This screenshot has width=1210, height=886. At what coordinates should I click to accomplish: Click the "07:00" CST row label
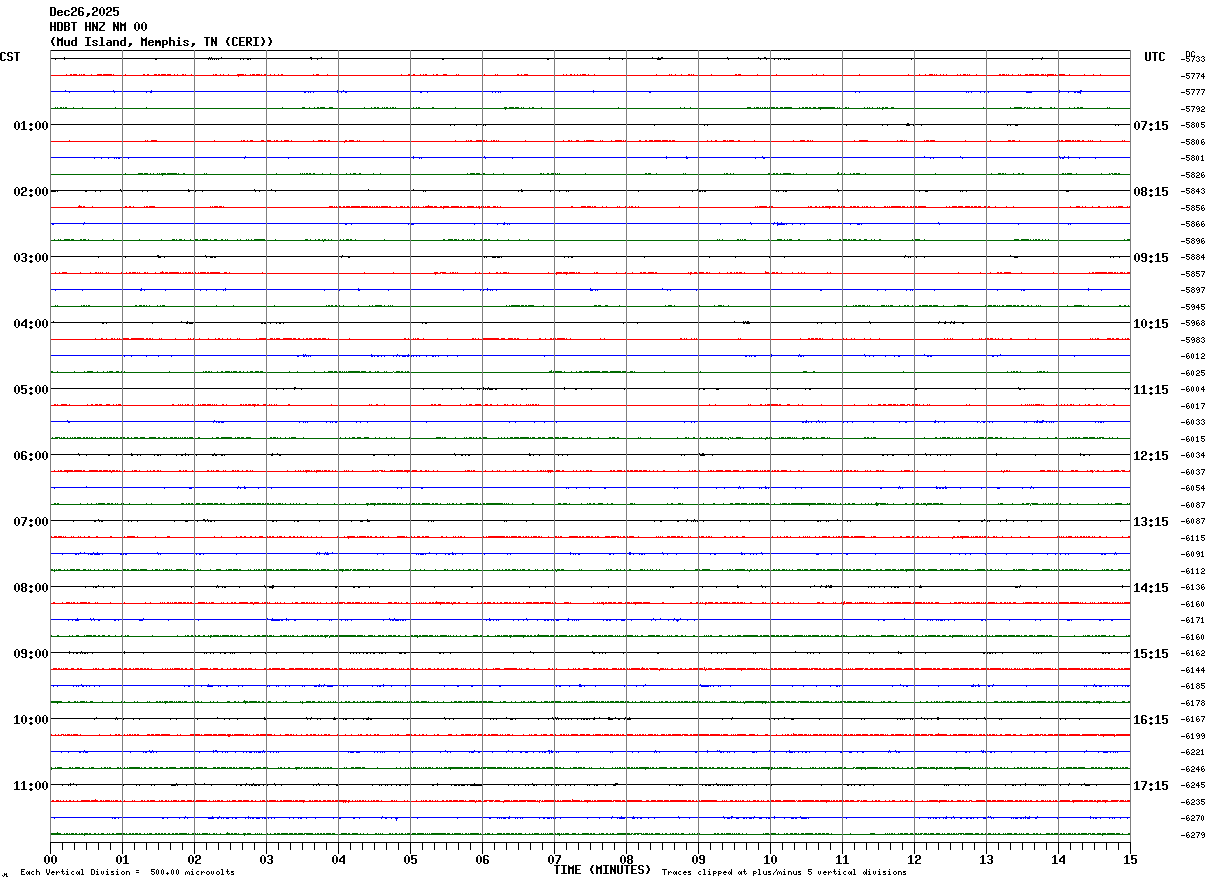coord(31,521)
